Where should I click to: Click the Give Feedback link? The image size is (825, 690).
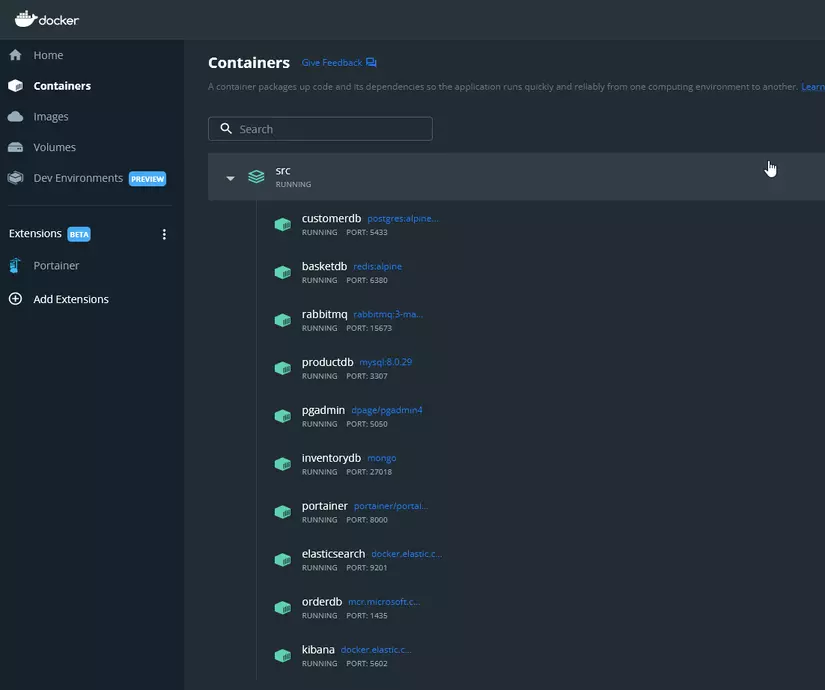tap(331, 63)
